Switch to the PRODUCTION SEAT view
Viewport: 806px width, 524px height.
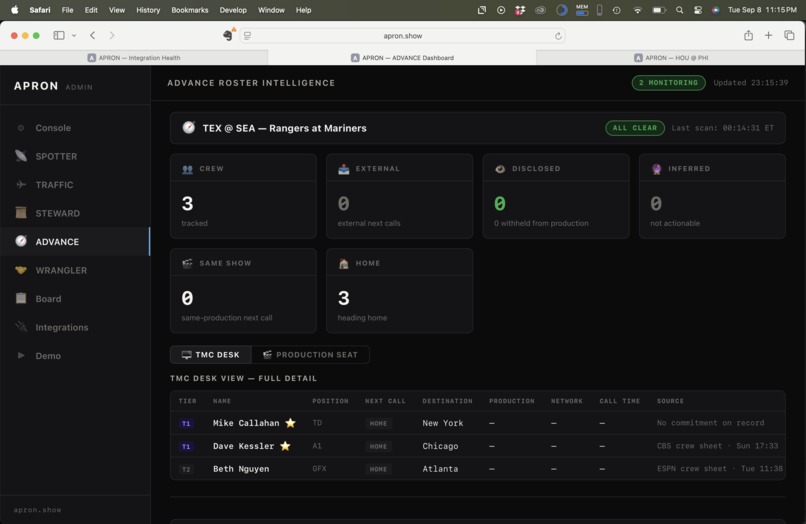tap(310, 355)
